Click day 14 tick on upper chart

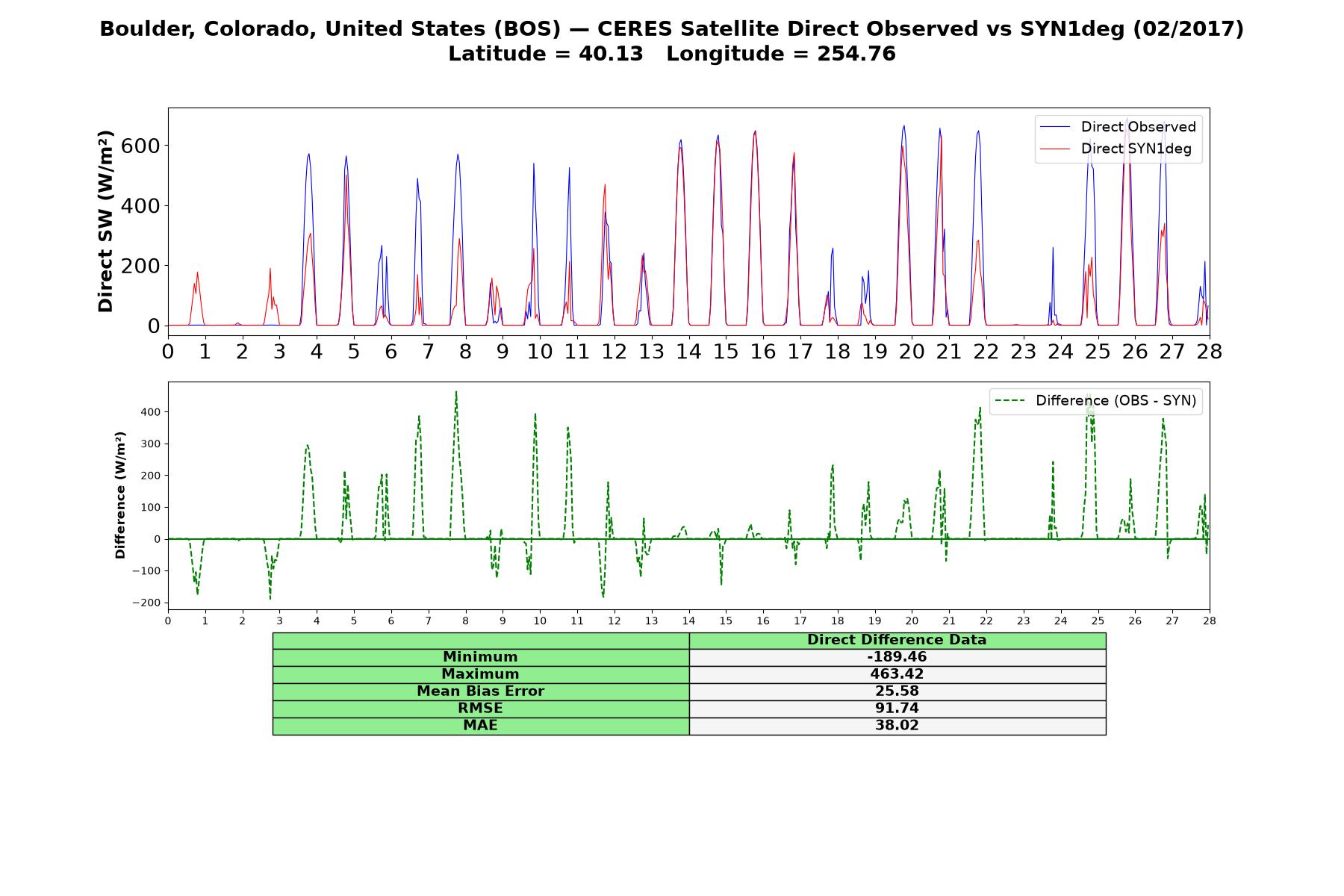(x=688, y=351)
